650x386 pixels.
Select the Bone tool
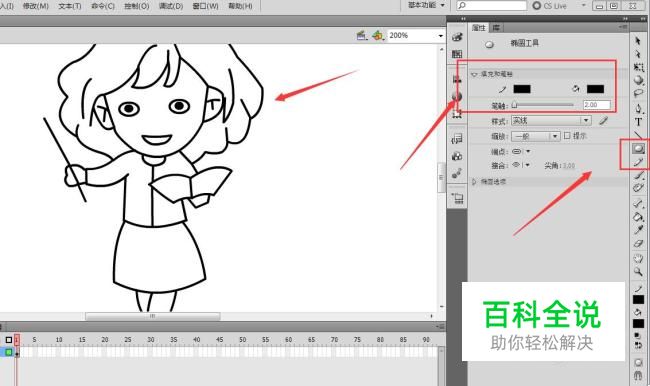click(638, 204)
